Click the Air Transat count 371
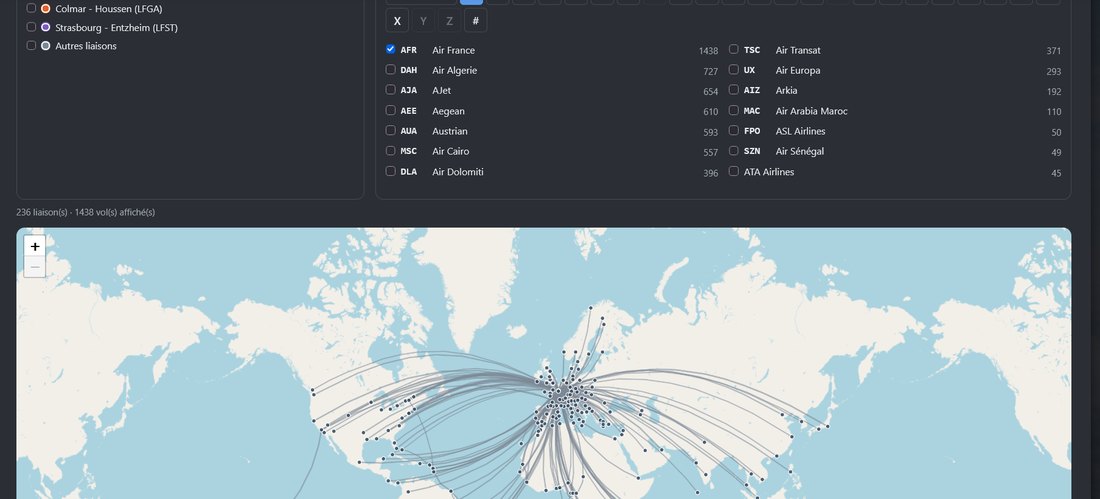Viewport: 1100px width, 499px height. click(1054, 51)
